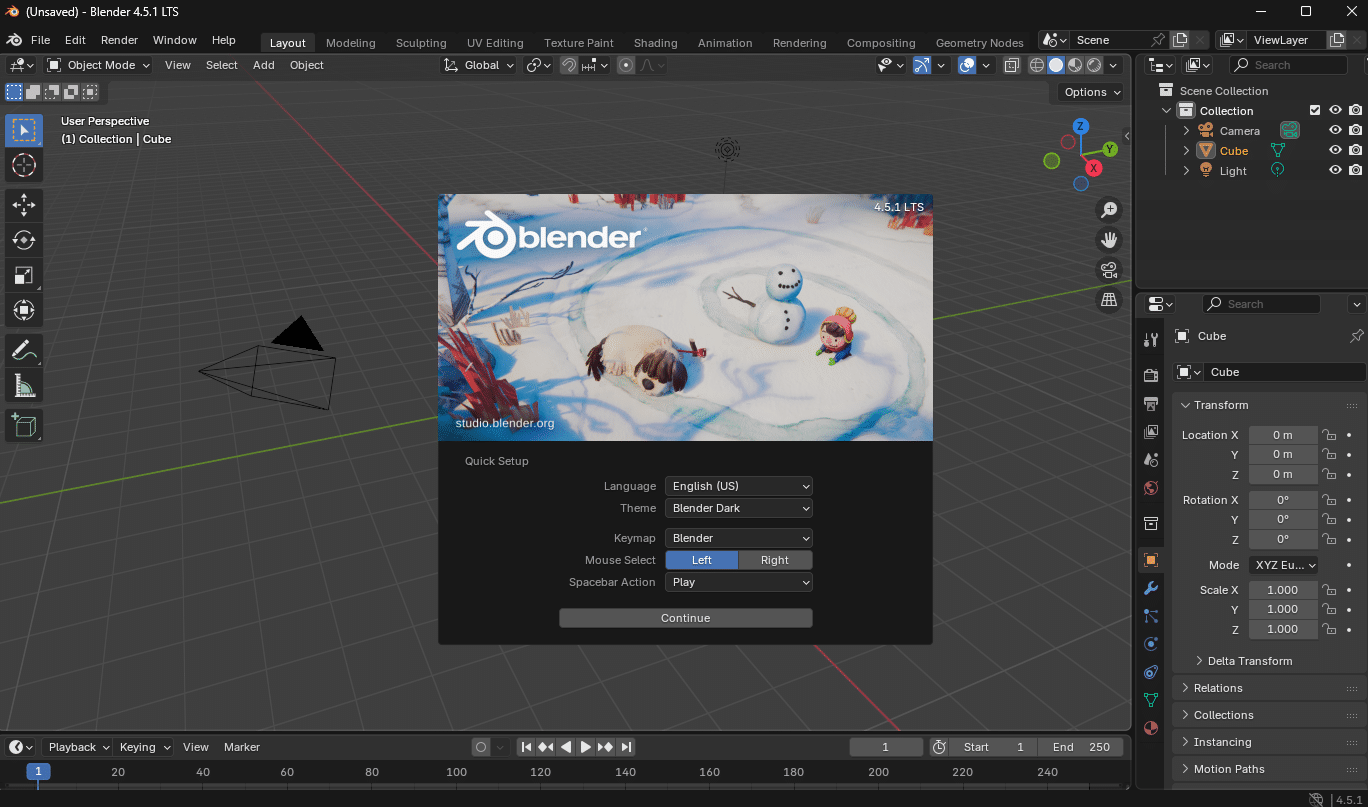Hide the Cube with its eye icon
The width and height of the screenshot is (1368, 807).
click(1334, 150)
